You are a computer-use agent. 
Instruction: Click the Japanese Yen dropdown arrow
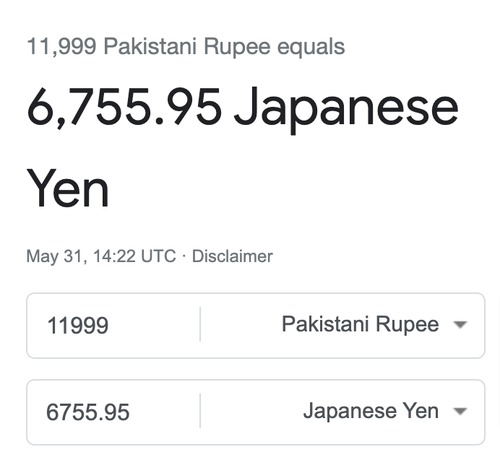[460, 411]
